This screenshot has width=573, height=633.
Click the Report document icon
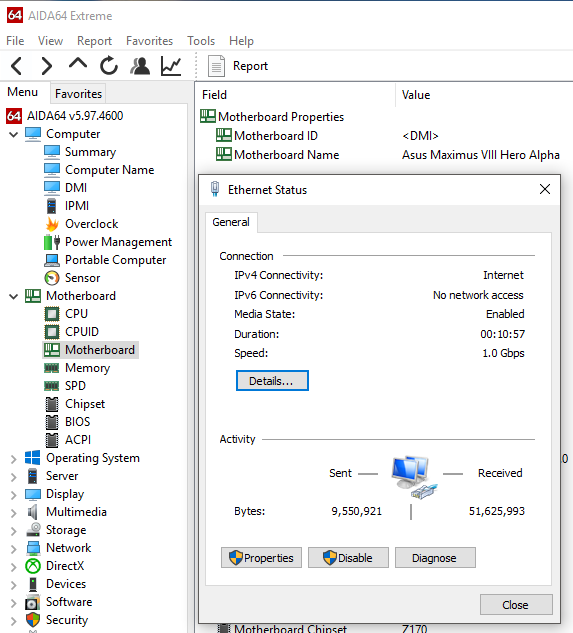pos(216,66)
